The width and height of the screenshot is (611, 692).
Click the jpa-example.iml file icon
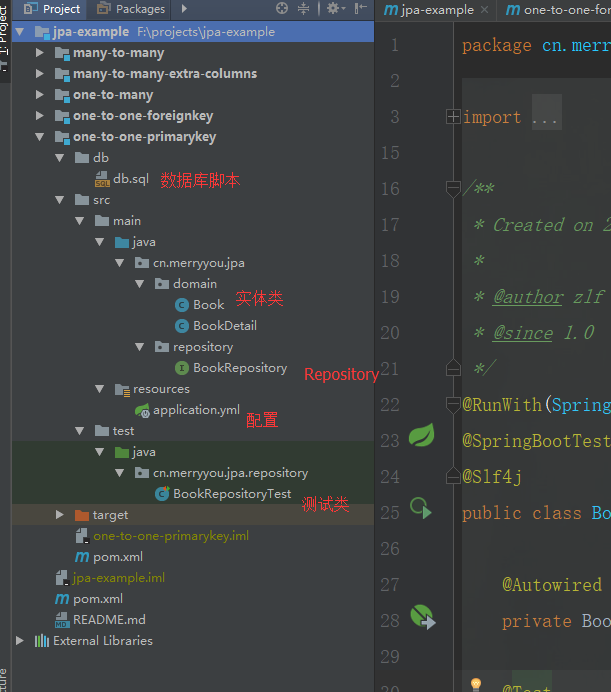tap(62, 578)
